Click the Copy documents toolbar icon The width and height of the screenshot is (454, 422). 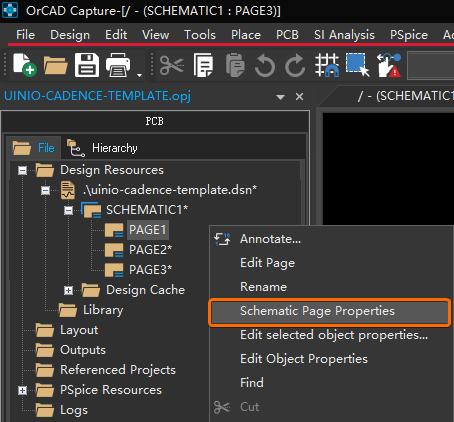tap(203, 65)
